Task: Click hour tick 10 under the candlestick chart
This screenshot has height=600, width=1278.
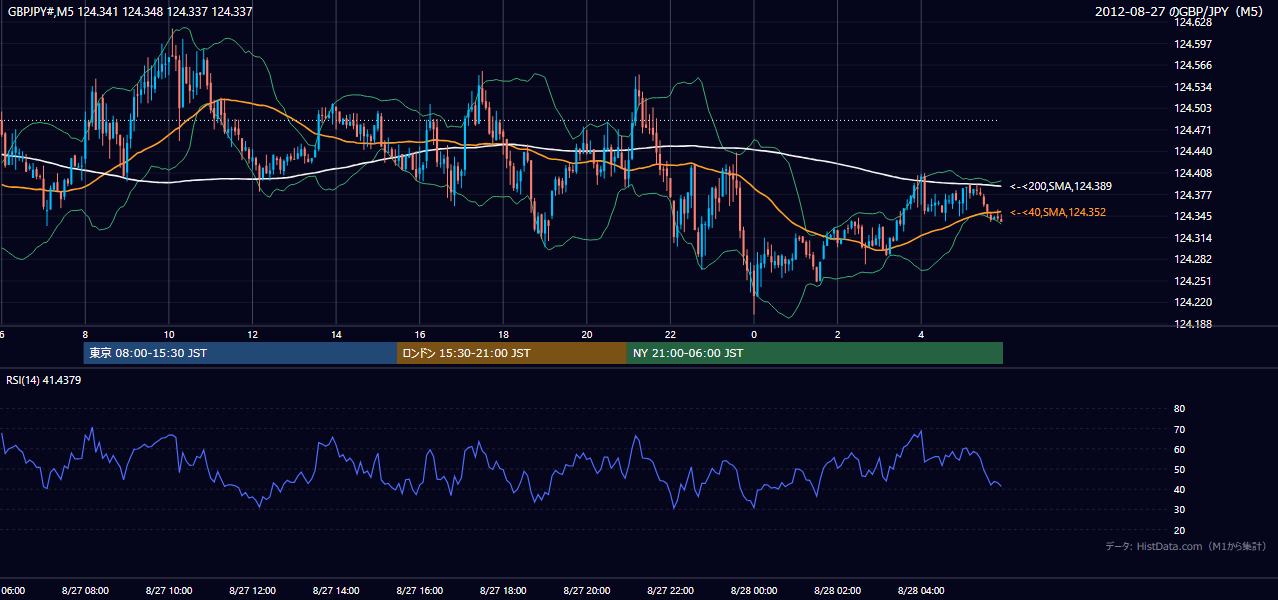Action: coord(169,335)
